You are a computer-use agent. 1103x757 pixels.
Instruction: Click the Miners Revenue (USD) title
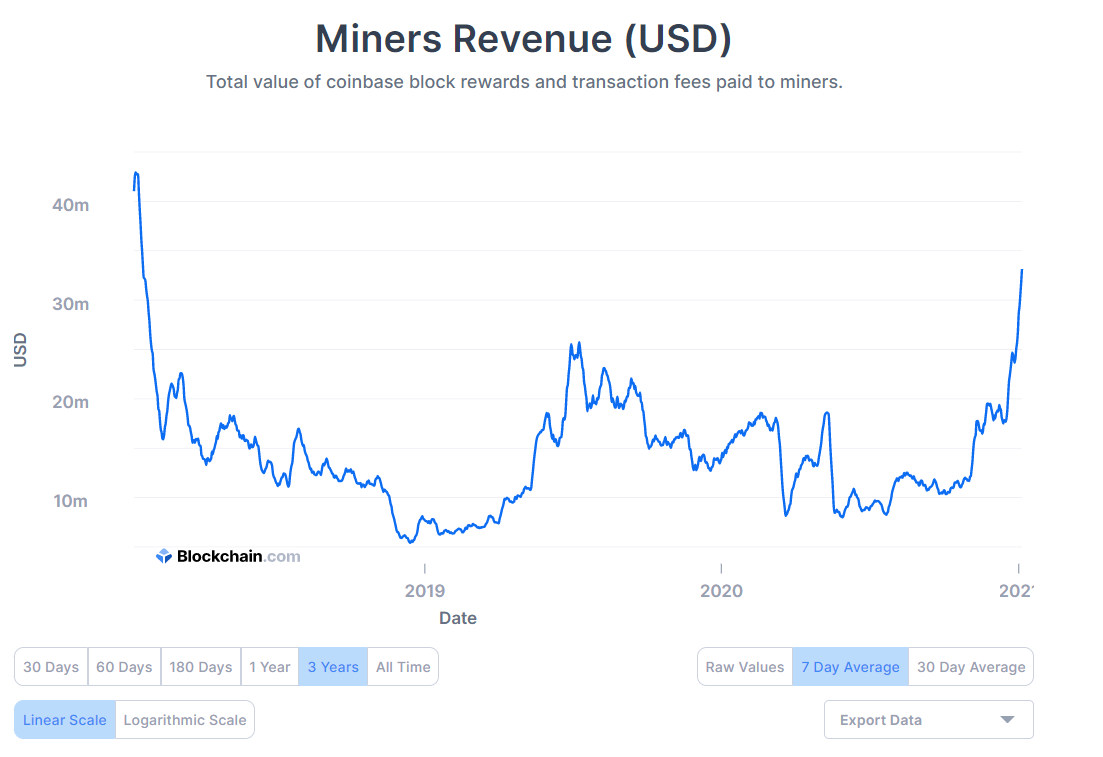point(524,39)
